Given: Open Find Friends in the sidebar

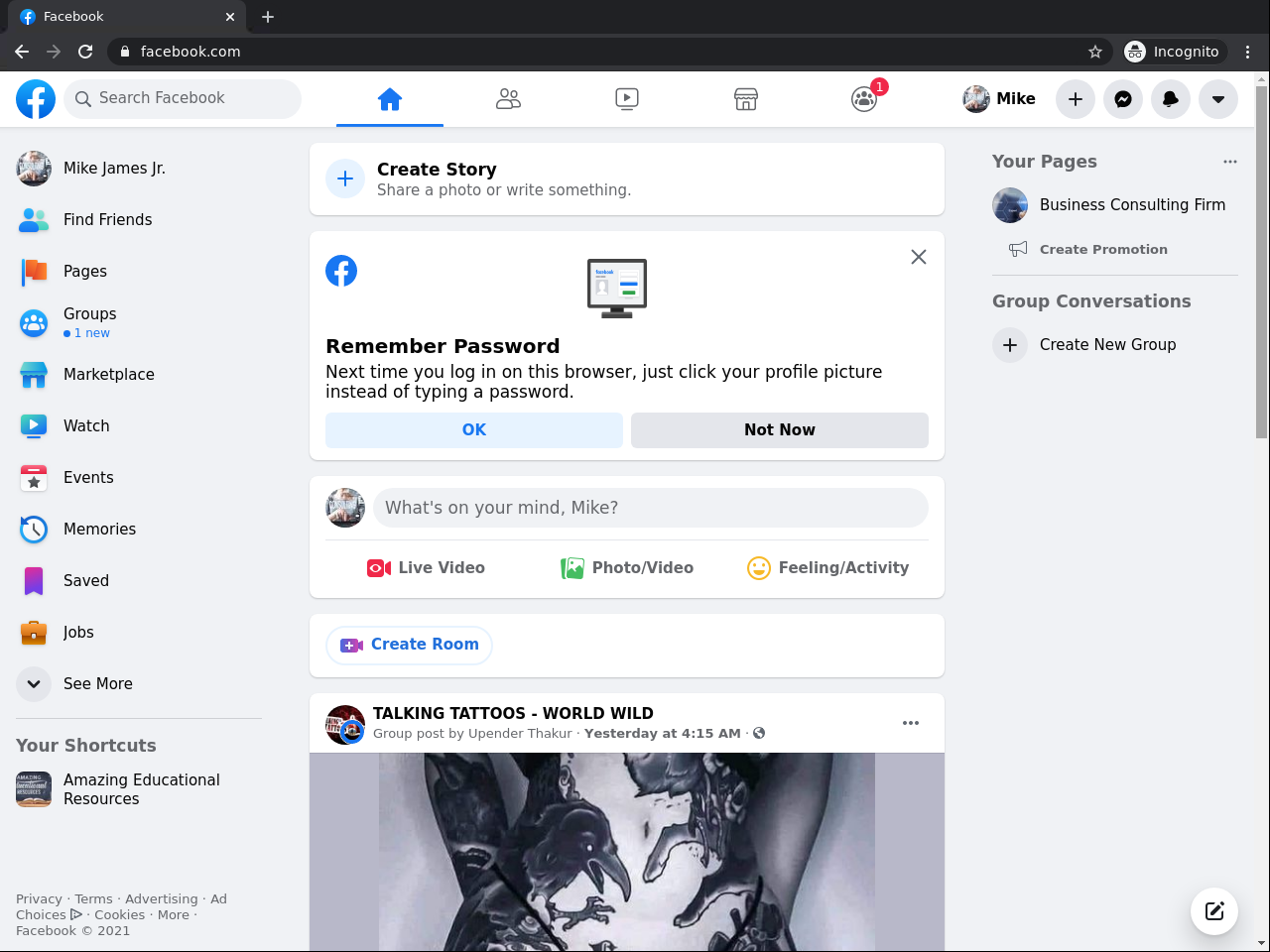Looking at the screenshot, I should (x=139, y=220).
